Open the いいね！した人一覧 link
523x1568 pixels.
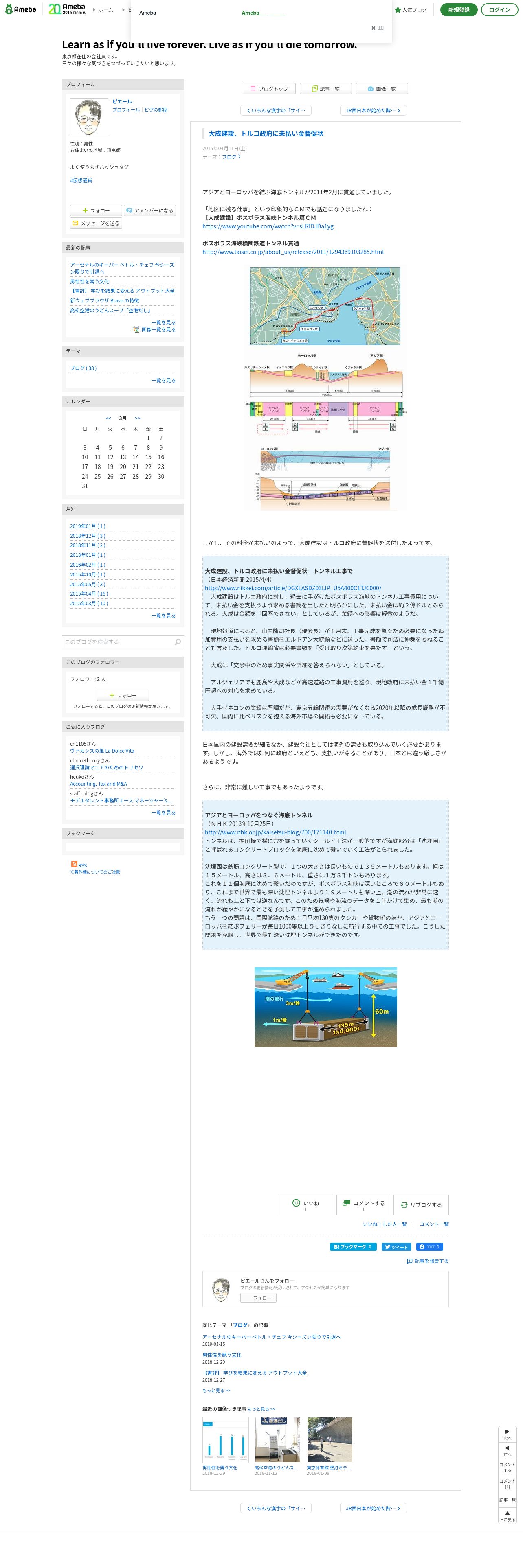point(385,1224)
